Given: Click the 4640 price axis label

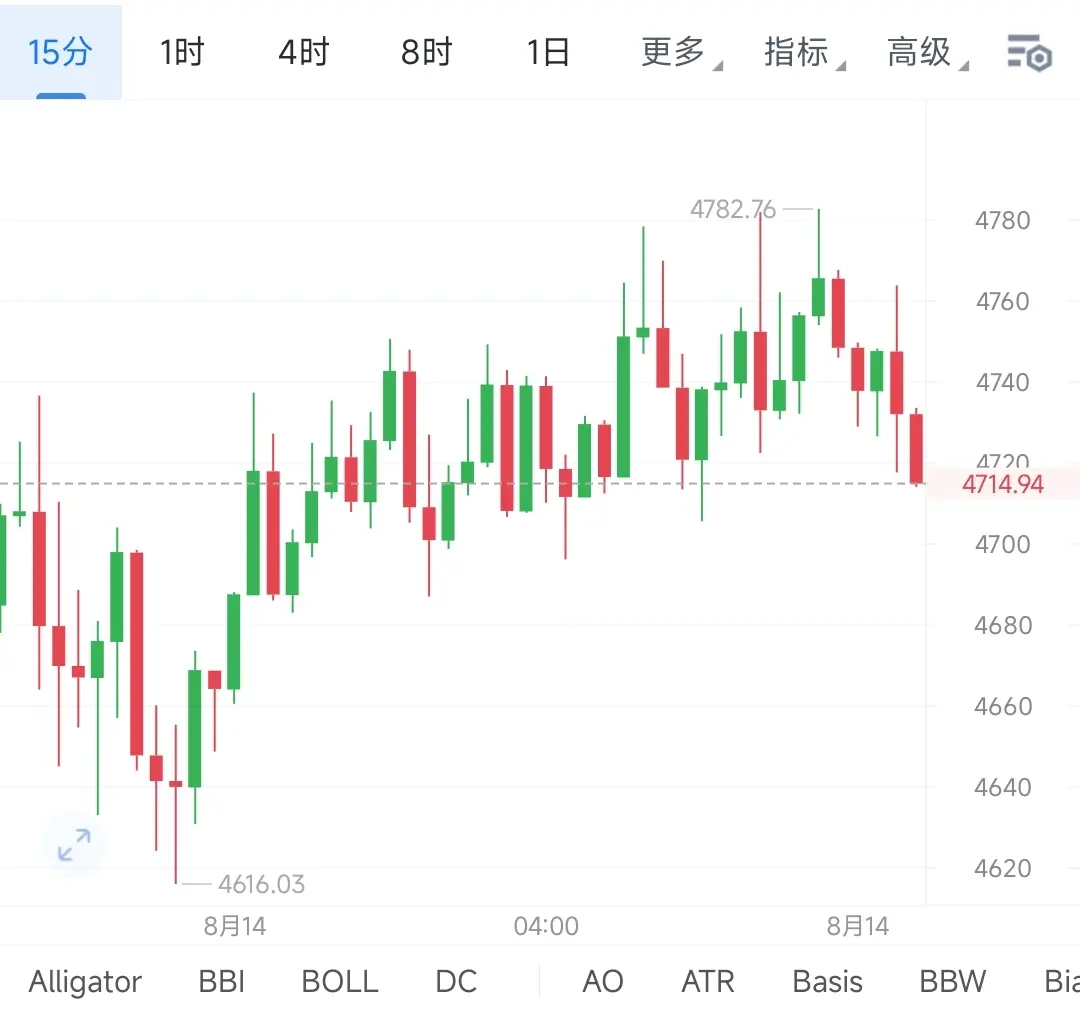Looking at the screenshot, I should tap(1003, 787).
